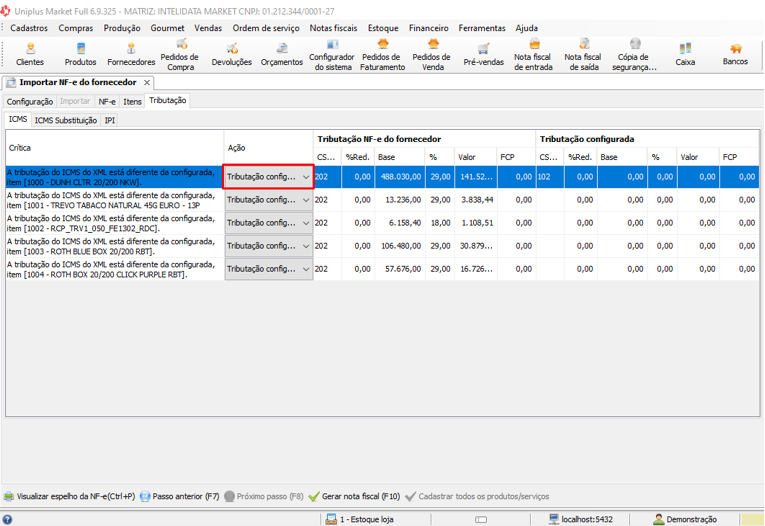Open Cópia de segurança icon
Viewport: 765px width, 526px height.
[634, 55]
